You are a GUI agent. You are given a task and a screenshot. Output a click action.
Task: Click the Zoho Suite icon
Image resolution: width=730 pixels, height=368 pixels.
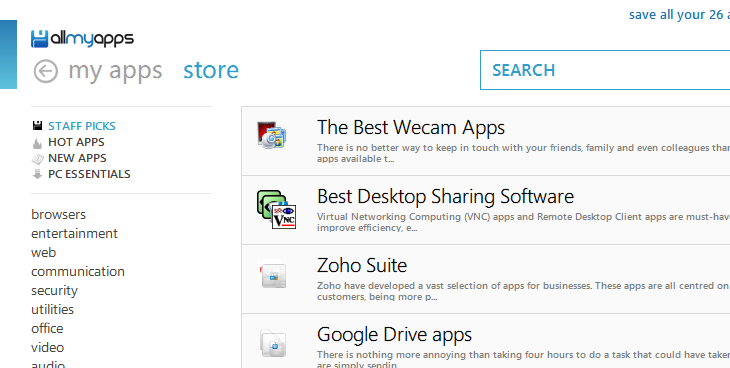pos(271,273)
